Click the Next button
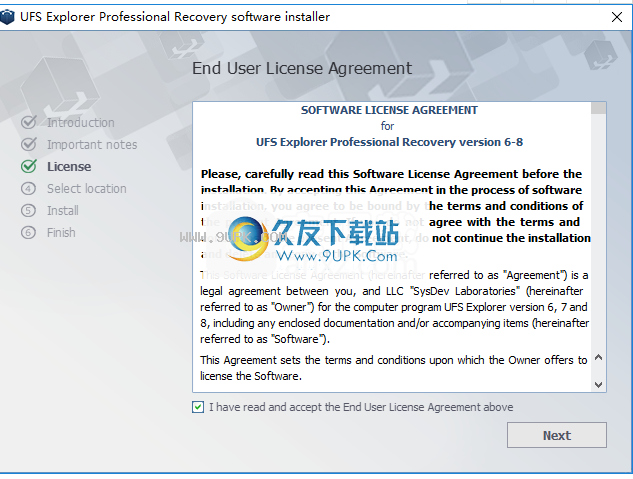Screen dimensions: 633x479 [x=557, y=435]
